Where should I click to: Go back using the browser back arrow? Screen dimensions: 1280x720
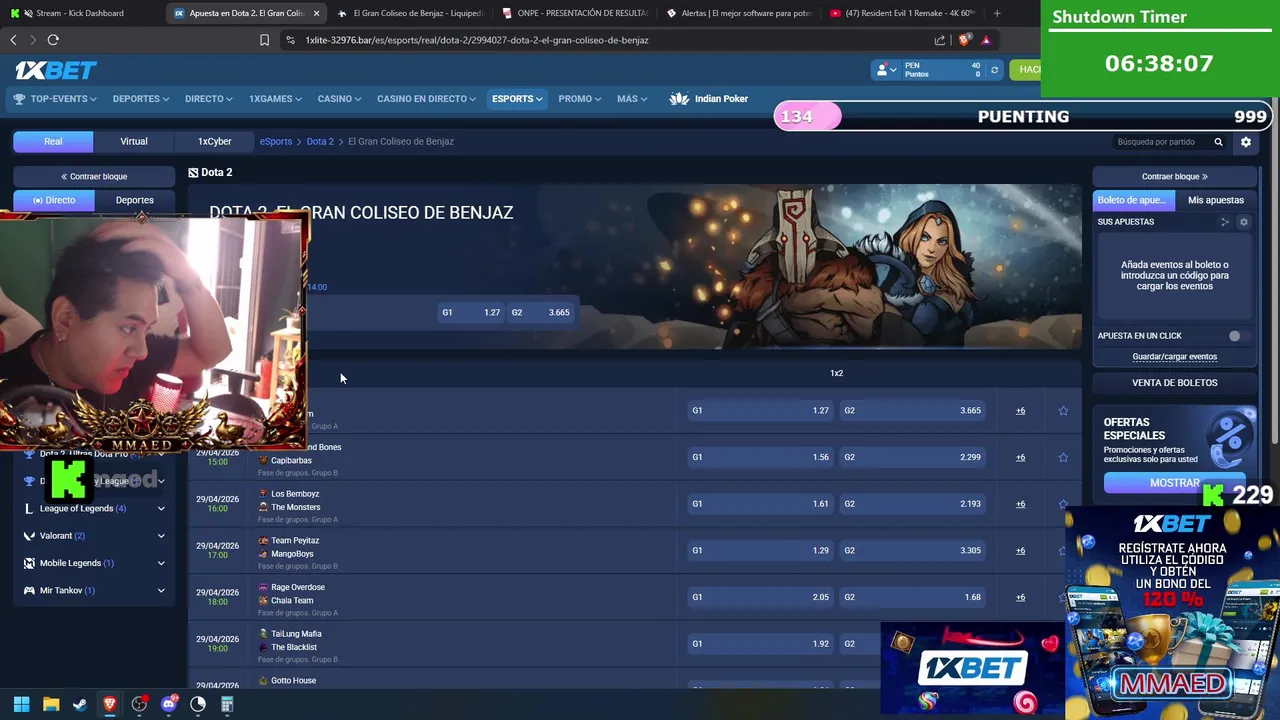click(13, 40)
